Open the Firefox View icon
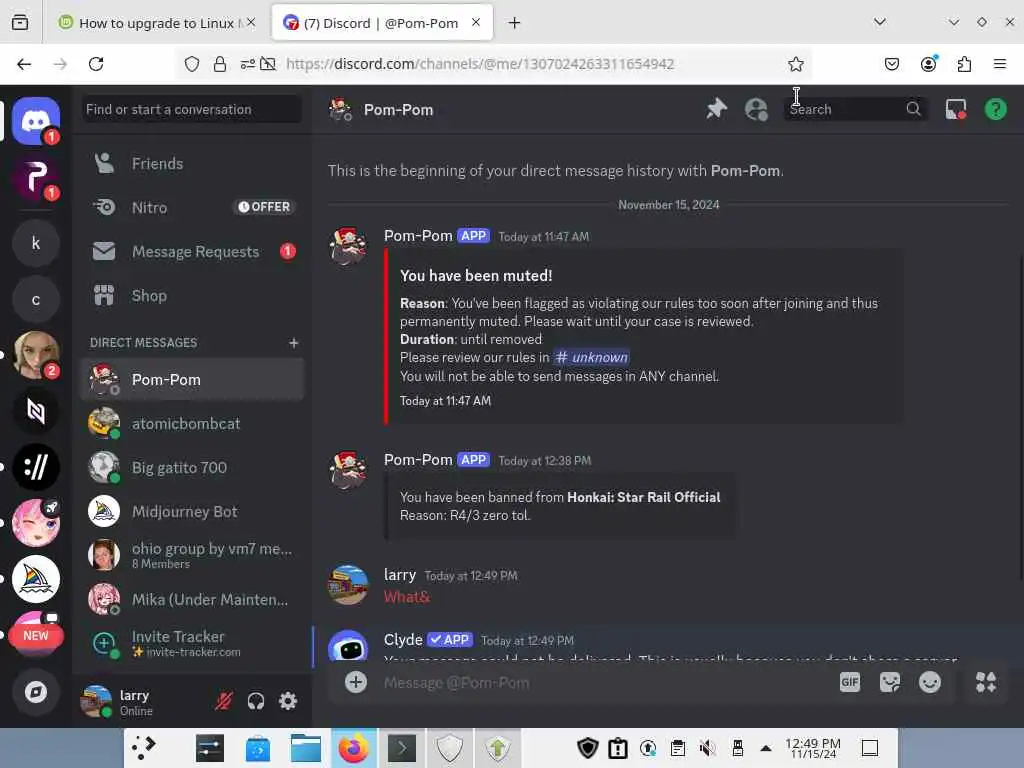The image size is (1024, 768). point(20,23)
